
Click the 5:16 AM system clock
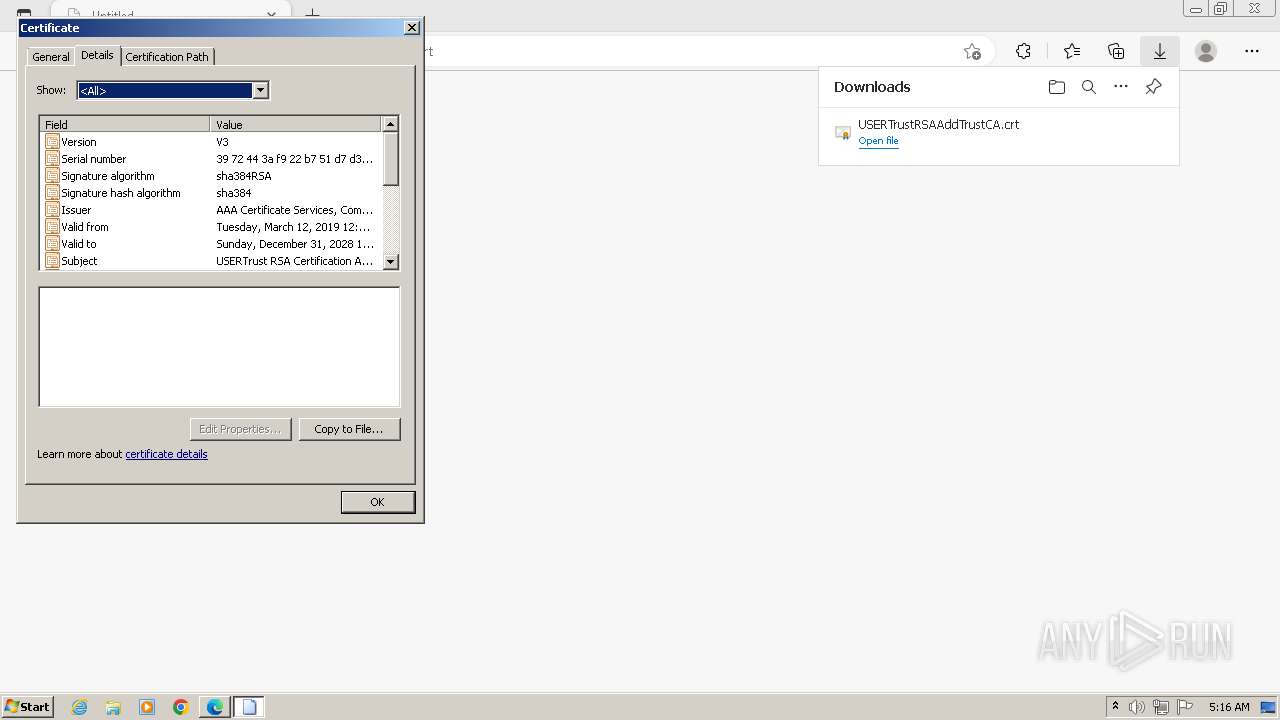(1229, 707)
